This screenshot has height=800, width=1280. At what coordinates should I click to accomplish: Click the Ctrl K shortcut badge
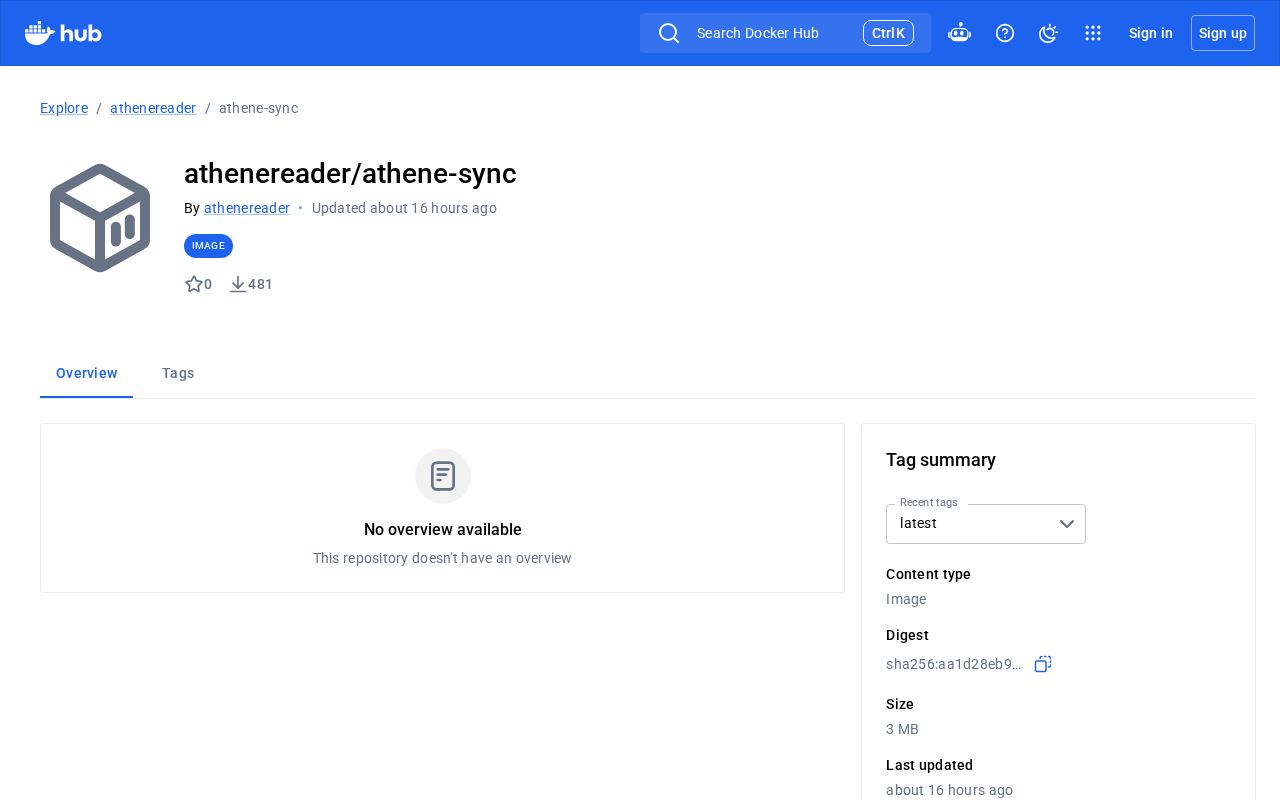888,33
